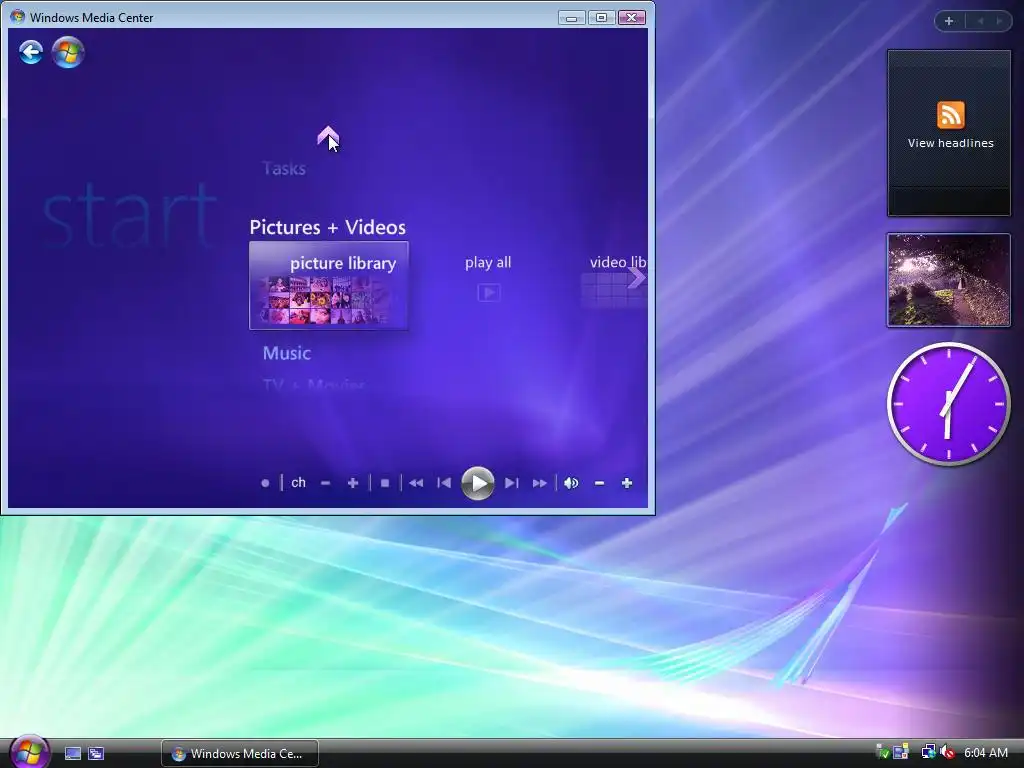Click the Windows Media Center taskbar button

coord(240,754)
